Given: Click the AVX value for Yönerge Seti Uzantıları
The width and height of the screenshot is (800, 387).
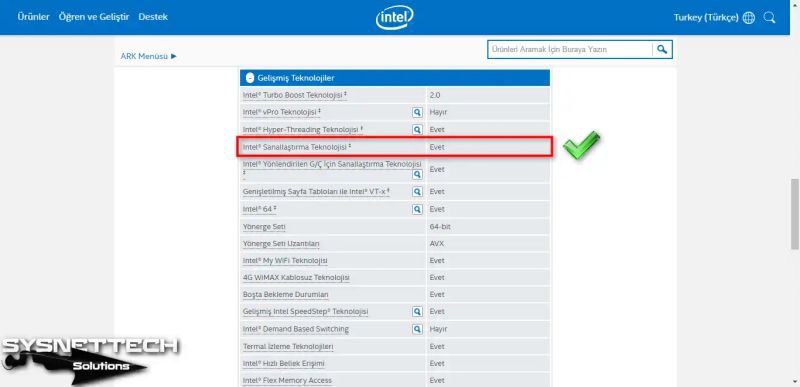Looking at the screenshot, I should click(x=437, y=244).
